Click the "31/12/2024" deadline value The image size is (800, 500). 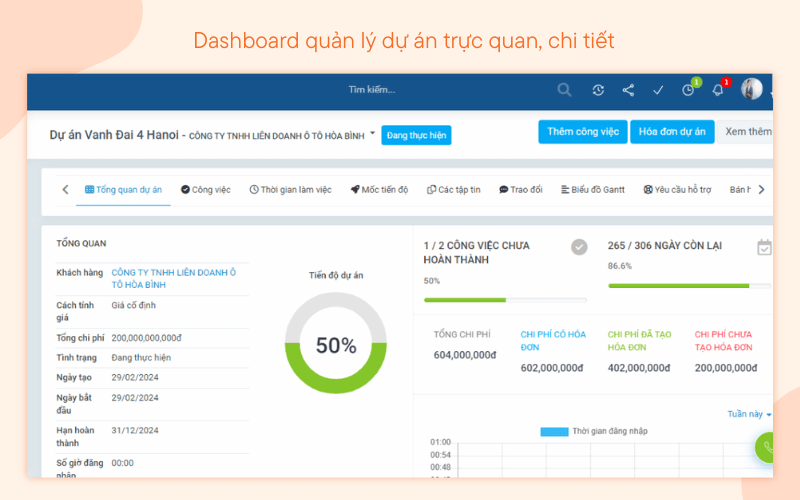[135, 431]
